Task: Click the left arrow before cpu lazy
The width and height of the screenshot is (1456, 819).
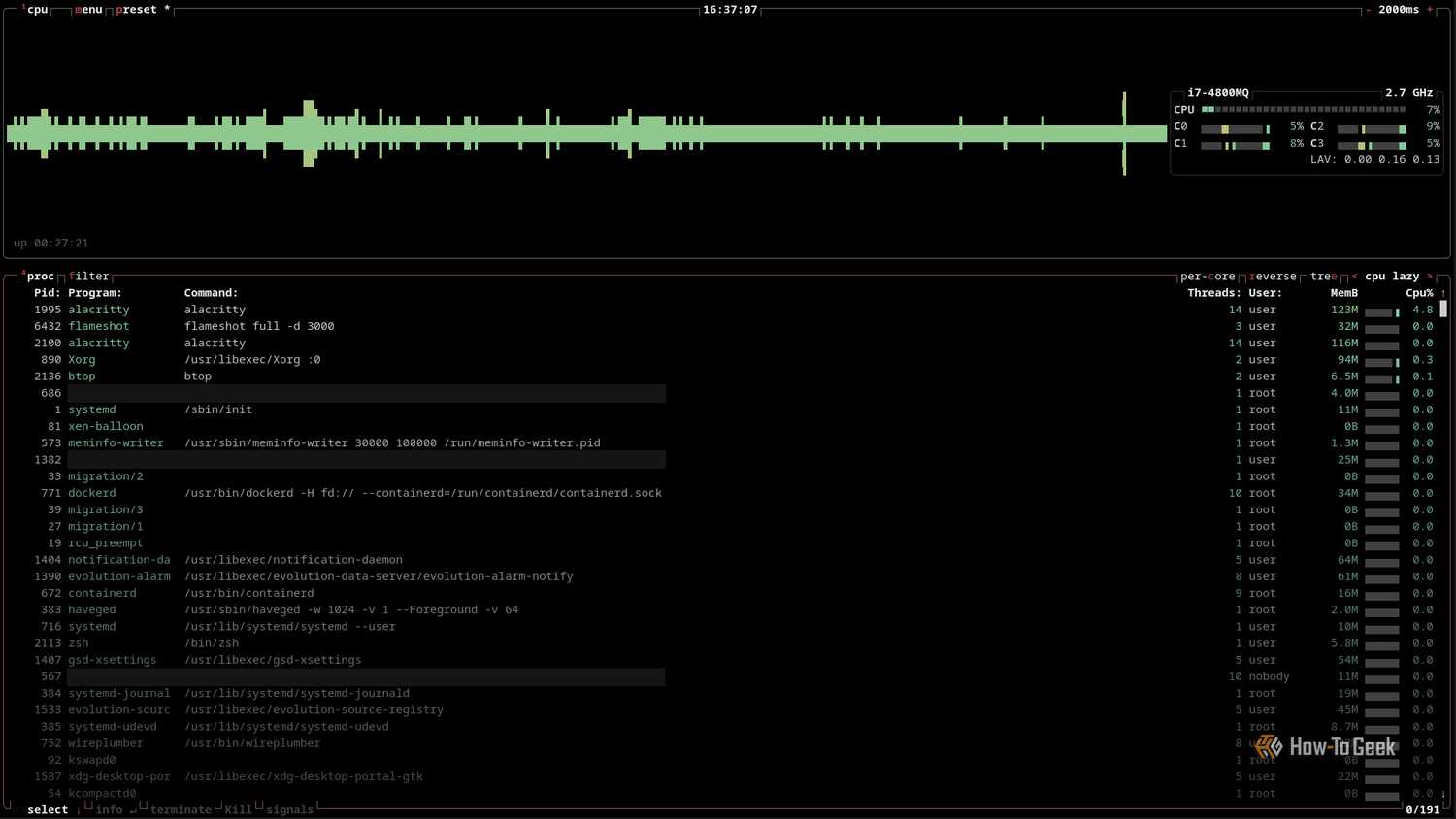Action: [1355, 277]
